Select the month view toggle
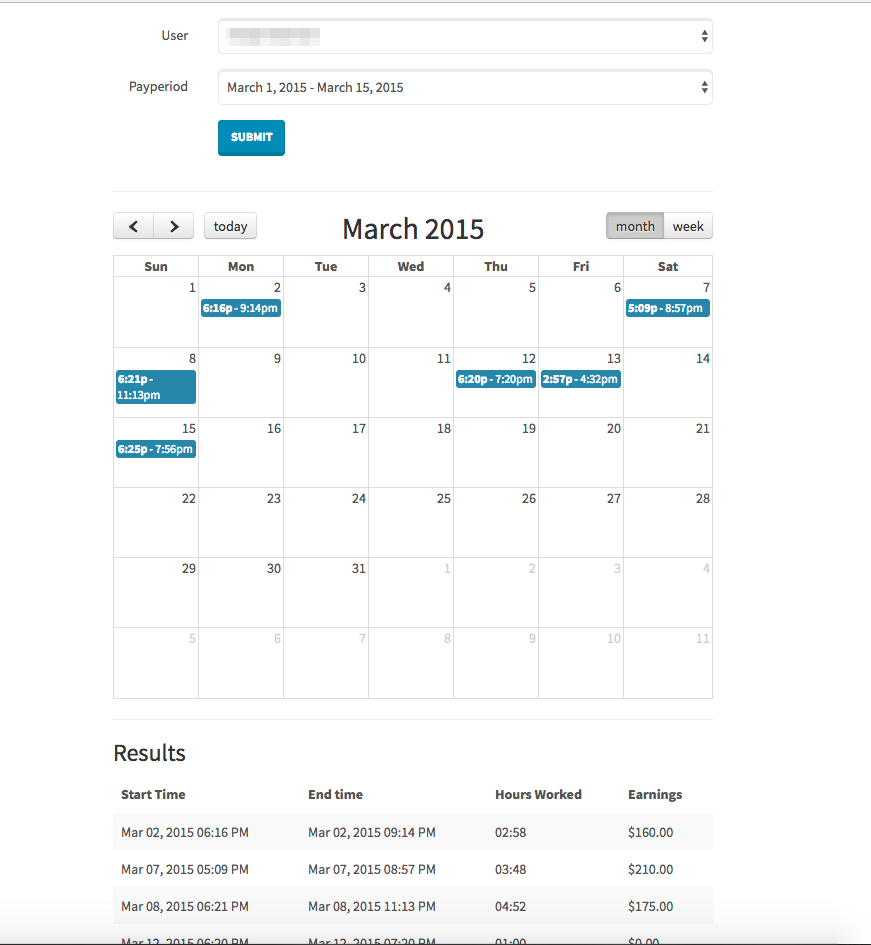The width and height of the screenshot is (871, 945). pos(634,226)
